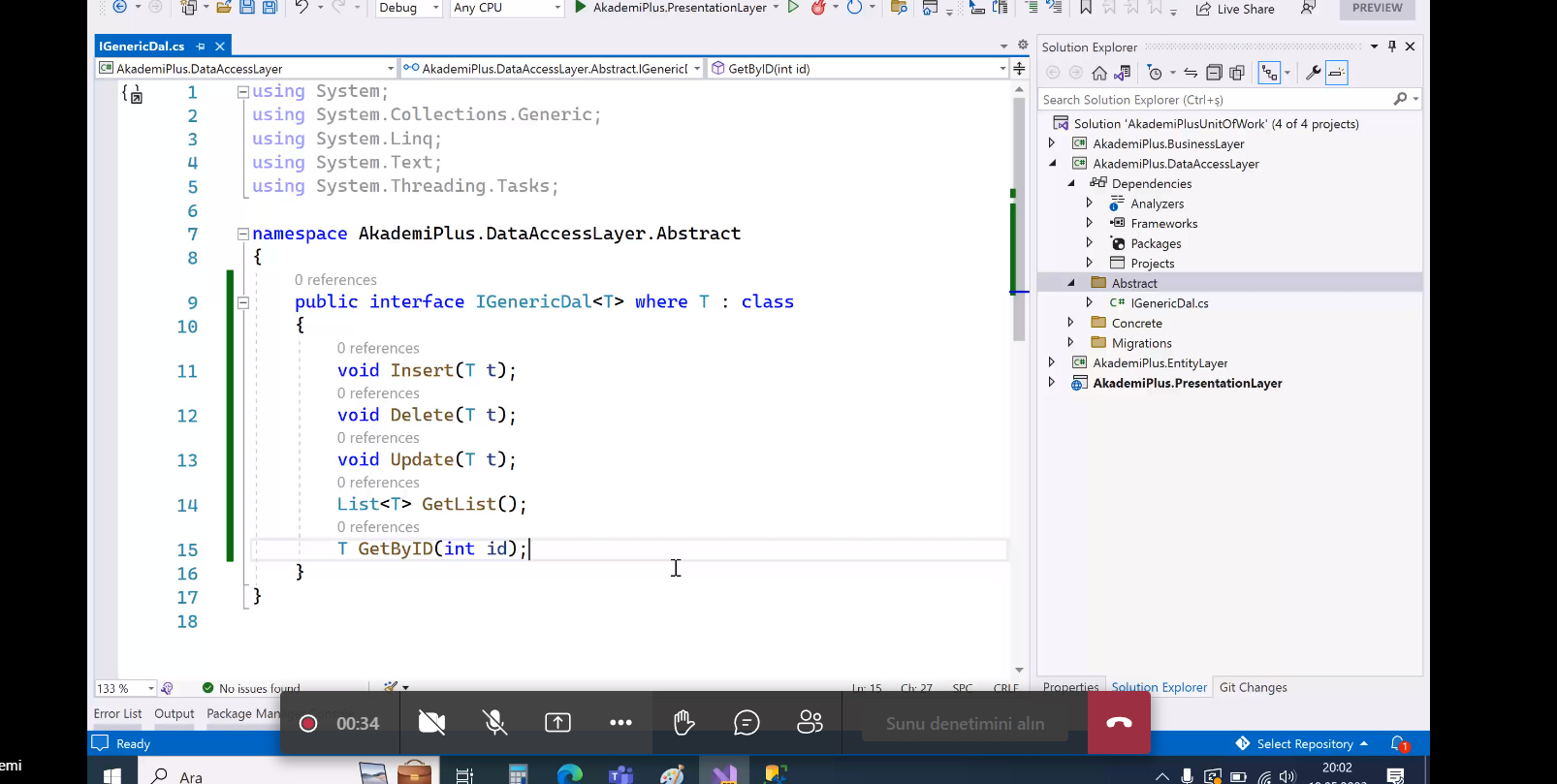Click Sync with Active Document arrows icon
The width and height of the screenshot is (1557, 784).
pyautogui.click(x=1191, y=73)
